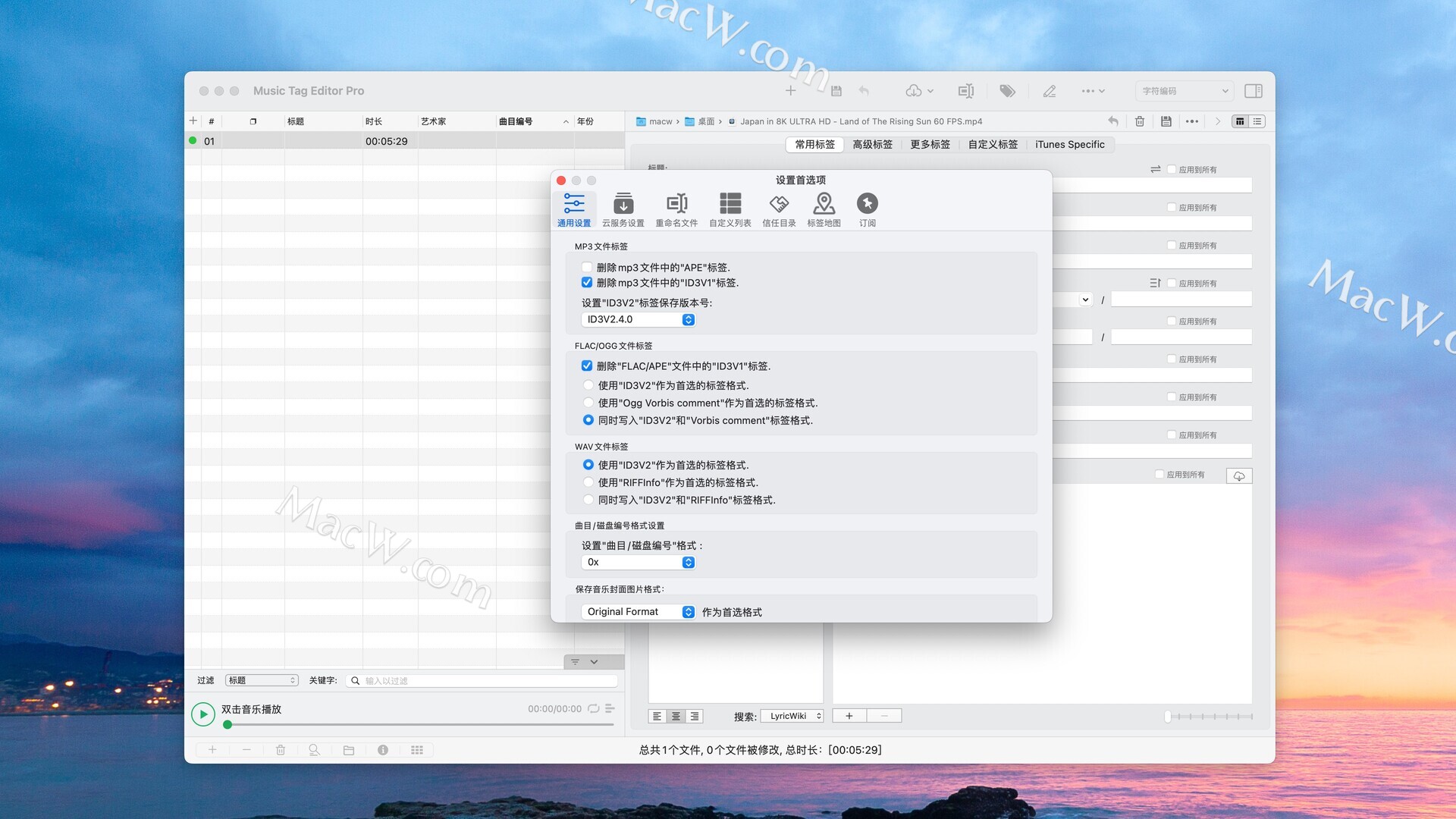Click center-align lyrics button
Image resolution: width=1456 pixels, height=819 pixels.
pos(676,716)
